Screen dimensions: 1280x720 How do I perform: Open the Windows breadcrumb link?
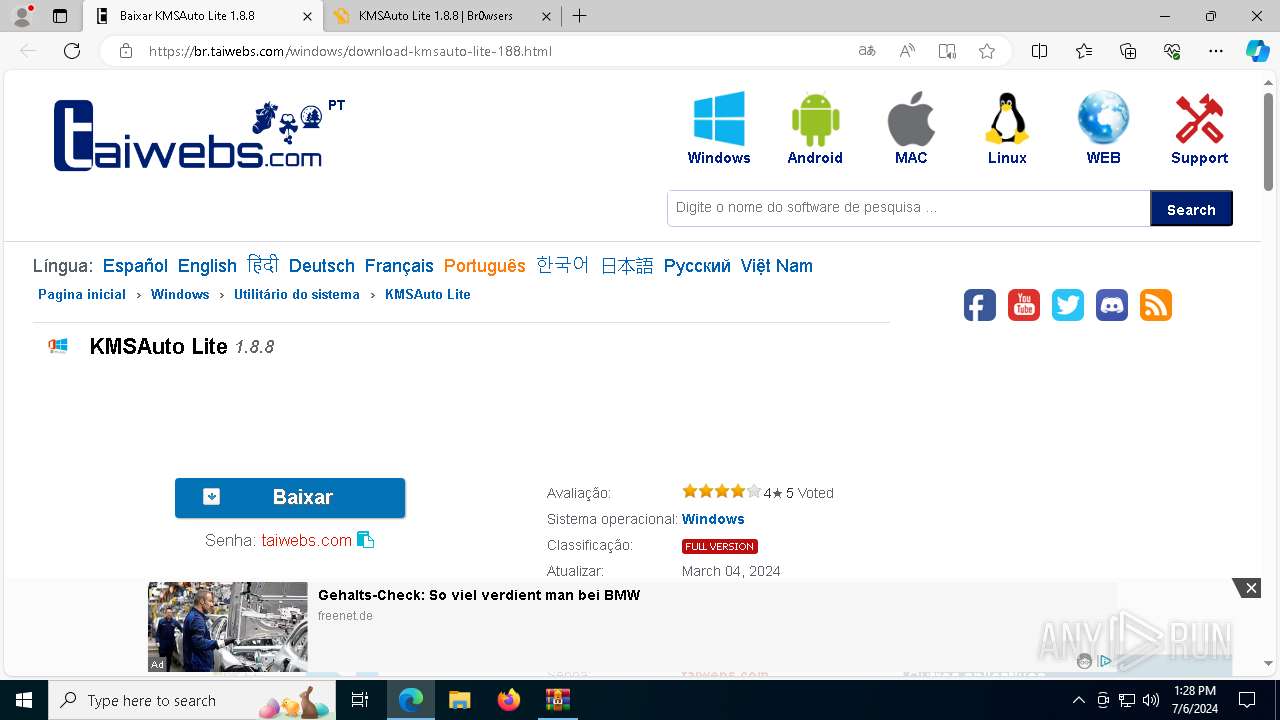[180, 294]
